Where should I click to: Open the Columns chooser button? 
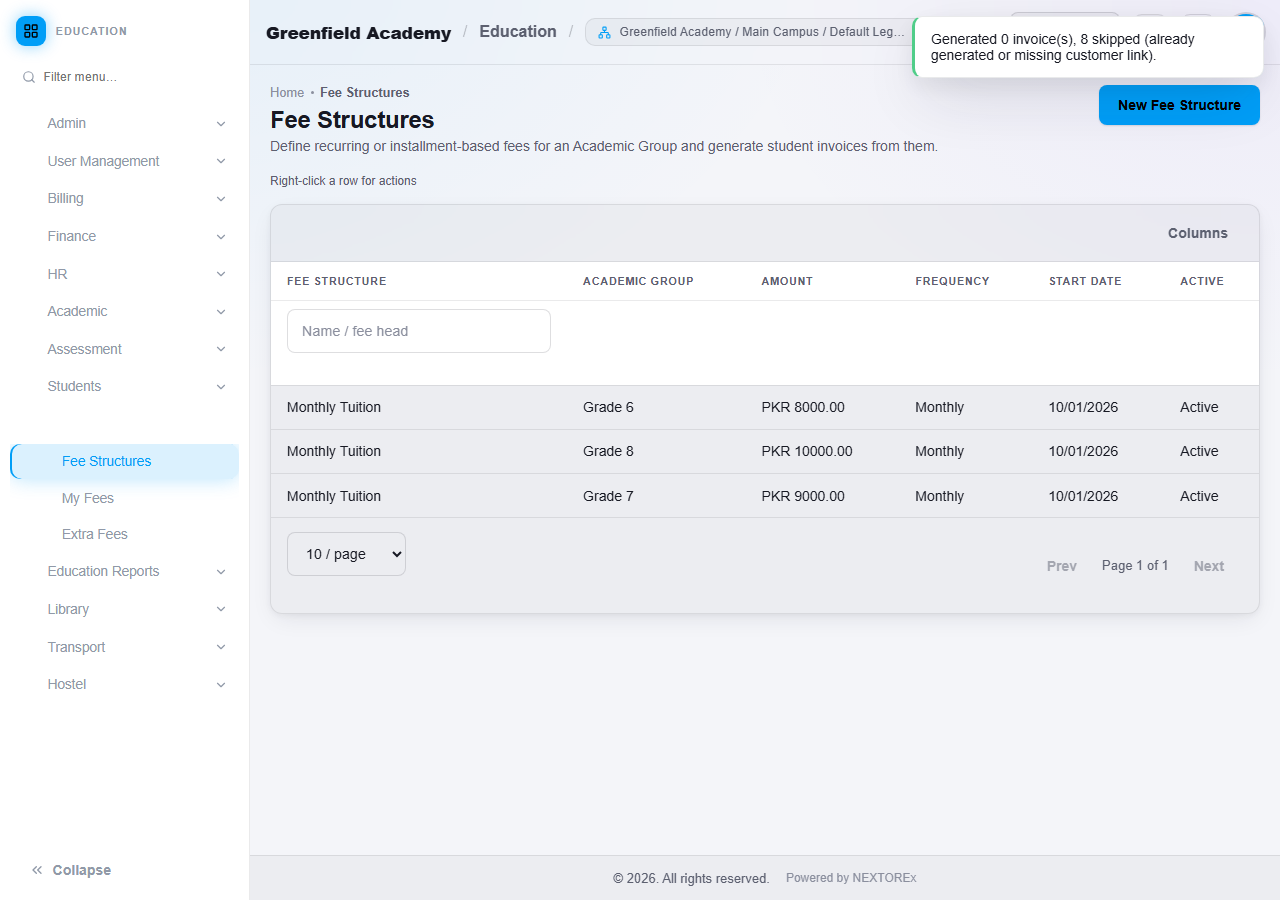(1197, 233)
